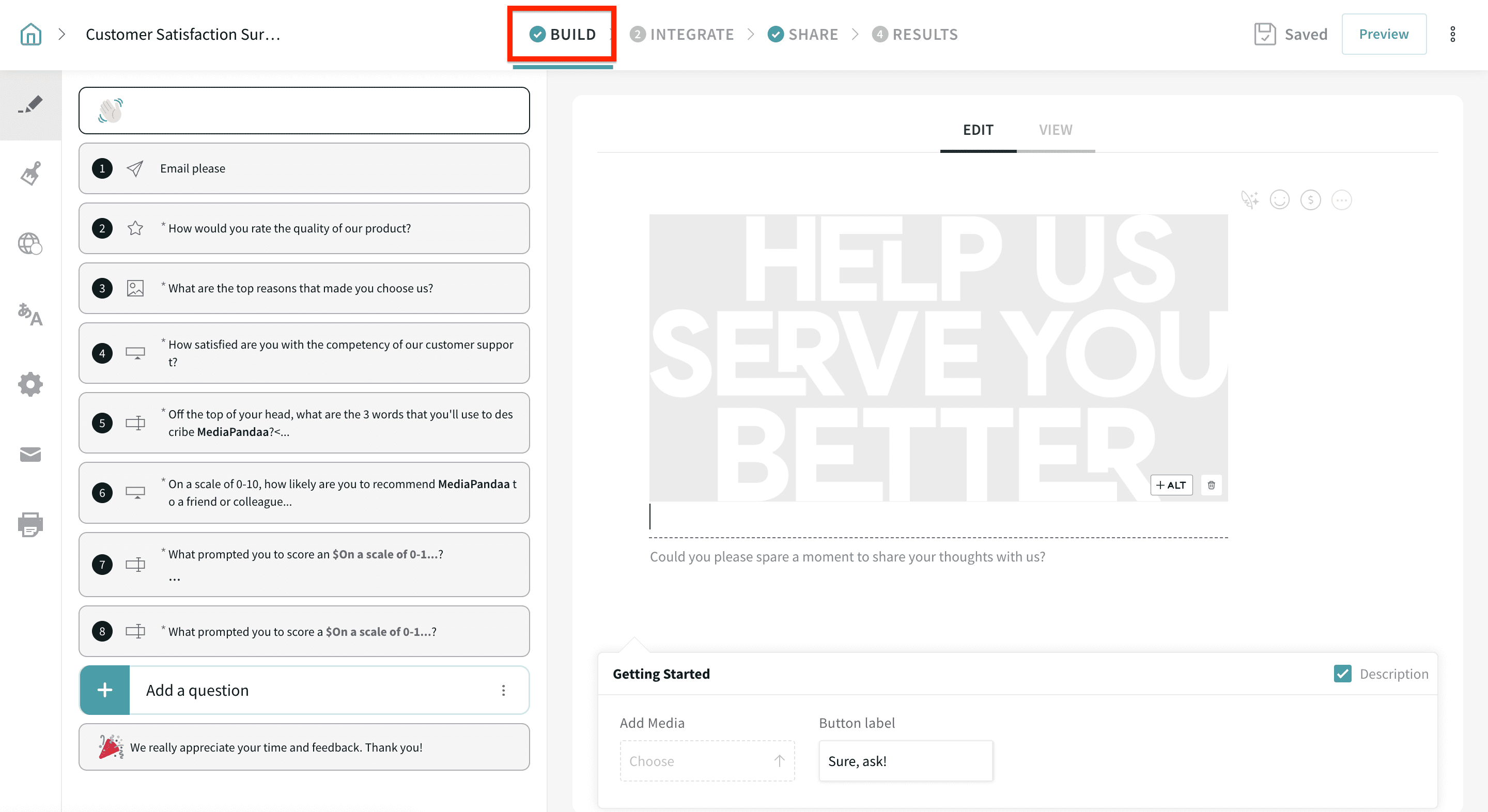Viewport: 1488px width, 812px height.
Task: Click the printer icon in sidebar
Action: click(x=30, y=524)
